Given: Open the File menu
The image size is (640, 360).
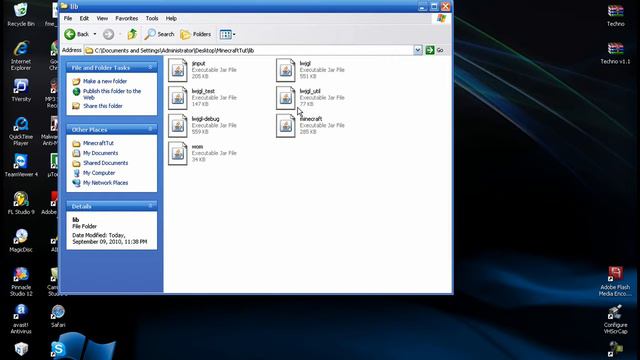Looking at the screenshot, I should 68,18.
